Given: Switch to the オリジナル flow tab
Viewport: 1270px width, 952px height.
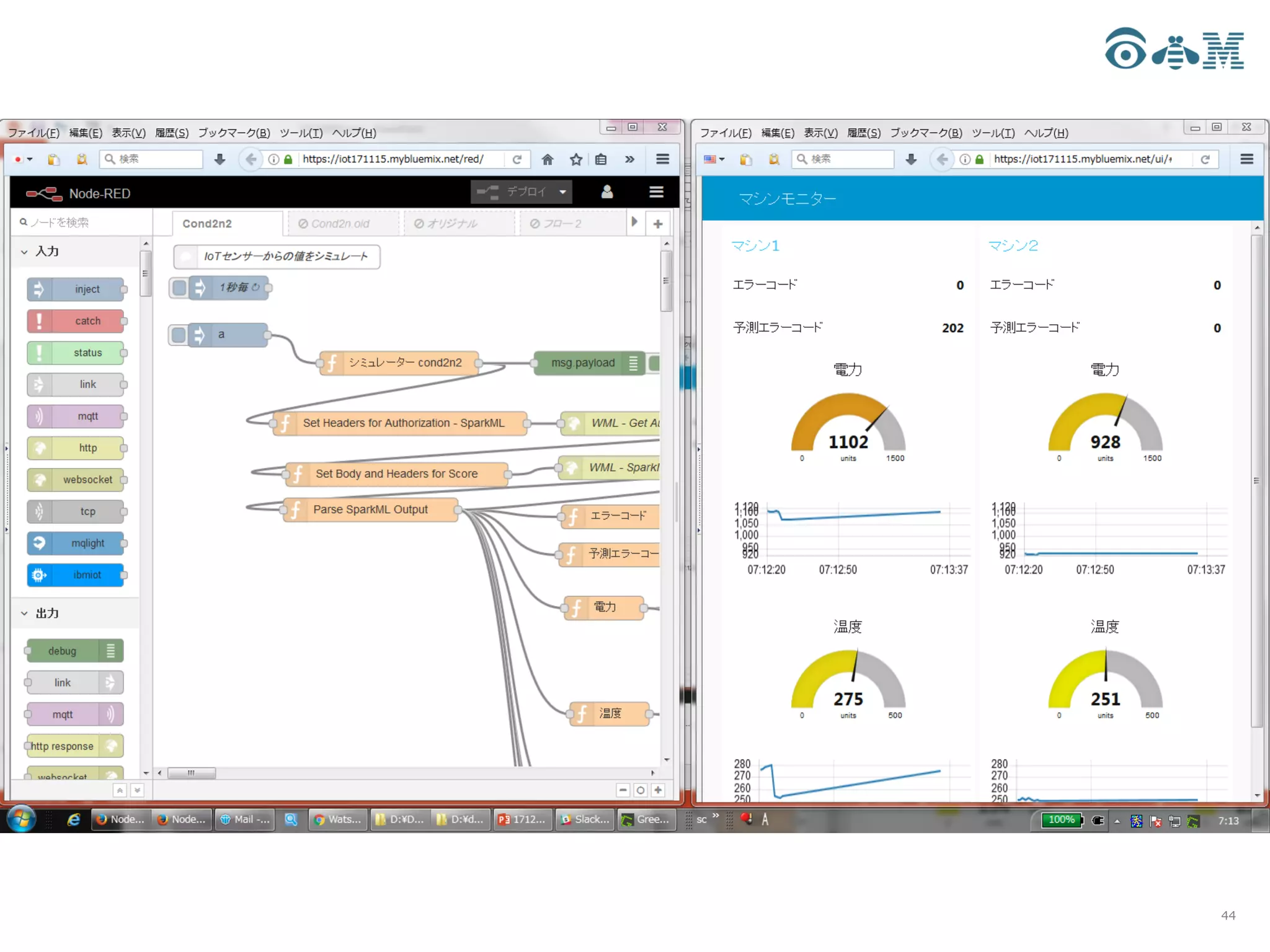Looking at the screenshot, I should (451, 224).
